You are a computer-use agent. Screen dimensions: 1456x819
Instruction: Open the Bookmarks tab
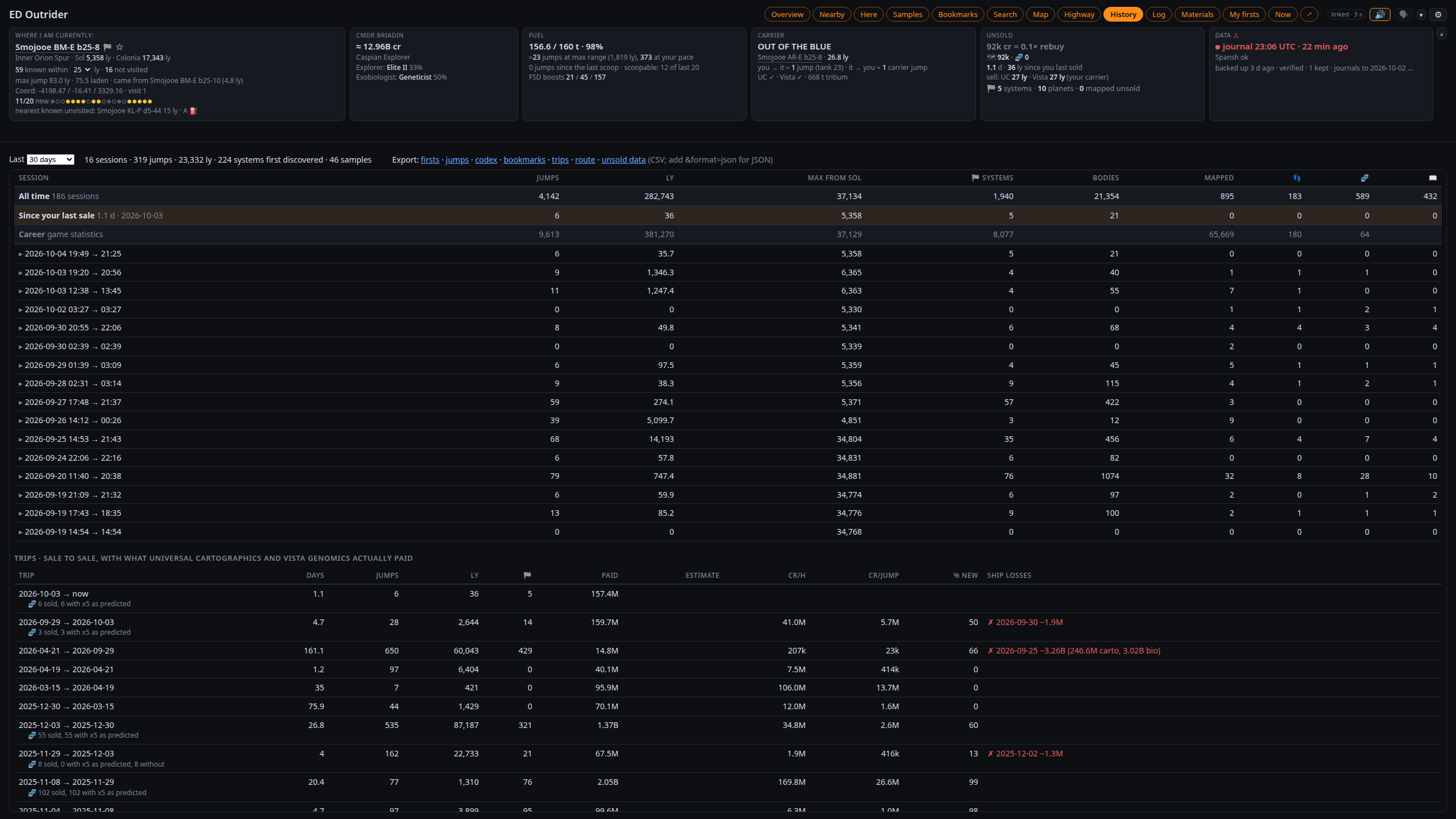coord(958,14)
